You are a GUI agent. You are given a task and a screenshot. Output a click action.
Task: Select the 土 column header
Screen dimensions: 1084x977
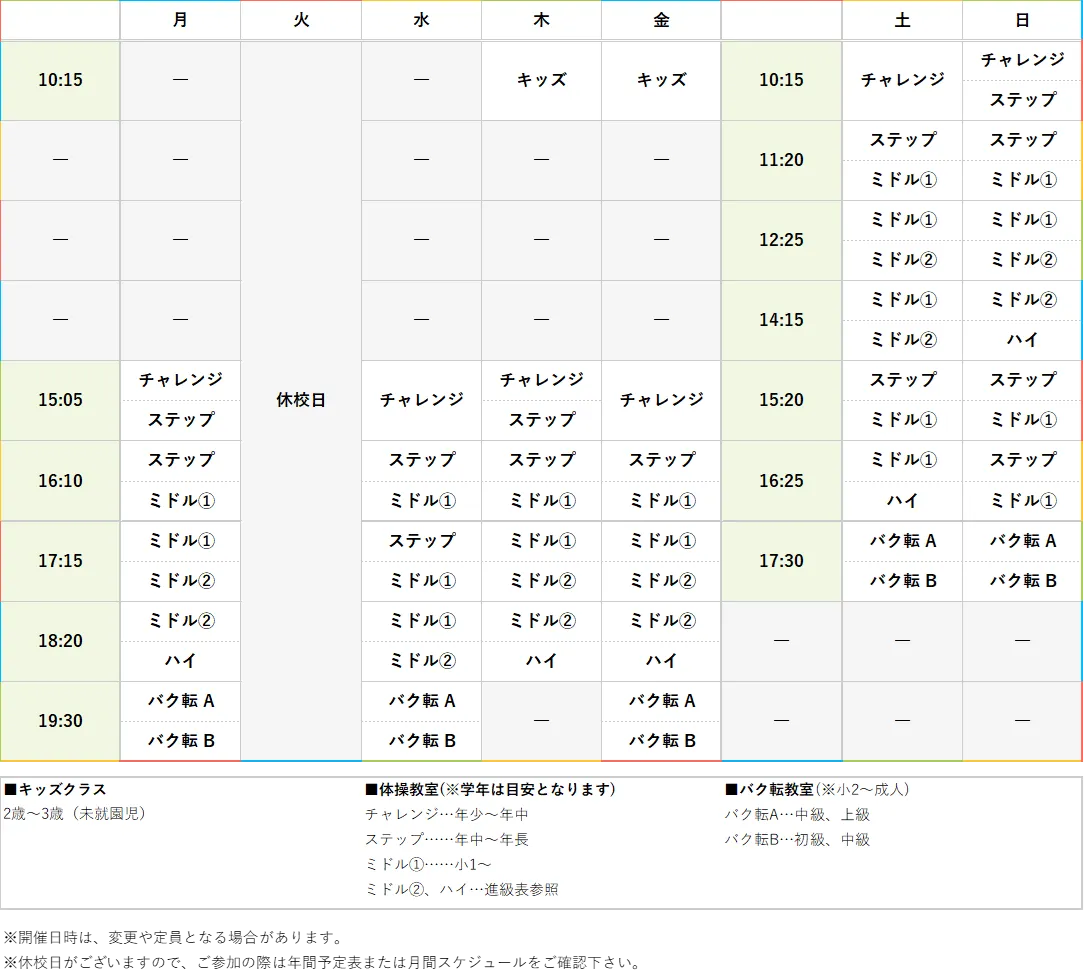[901, 20]
